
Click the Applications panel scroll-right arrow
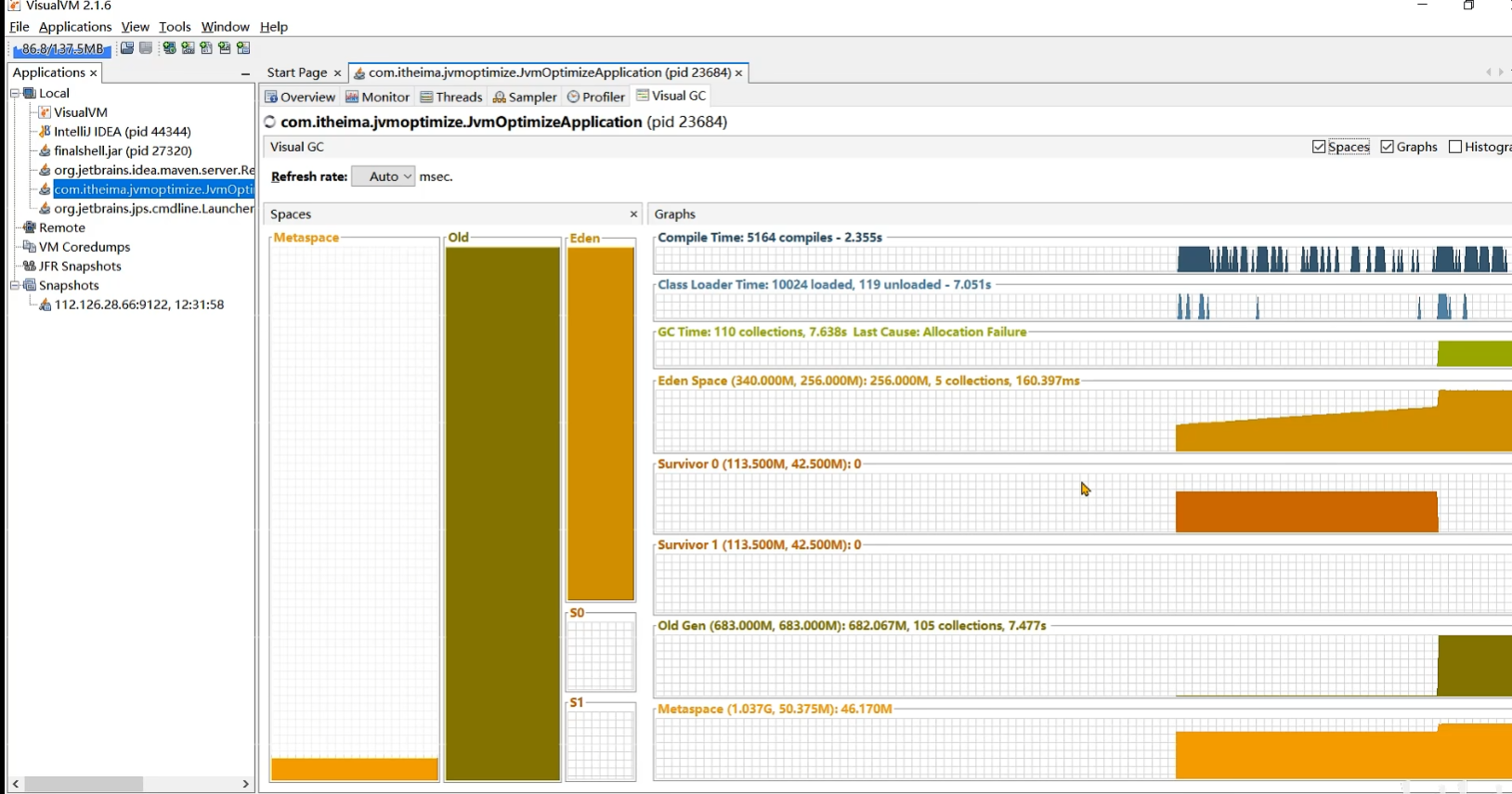[x=245, y=784]
